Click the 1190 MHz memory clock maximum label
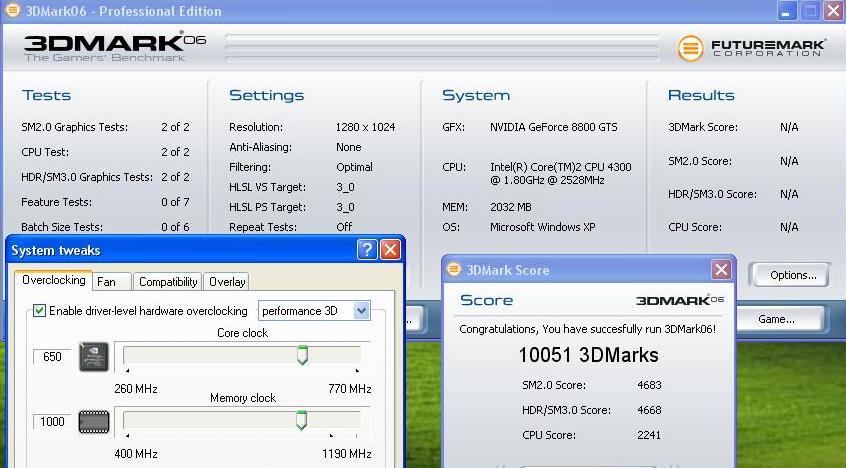 346,454
